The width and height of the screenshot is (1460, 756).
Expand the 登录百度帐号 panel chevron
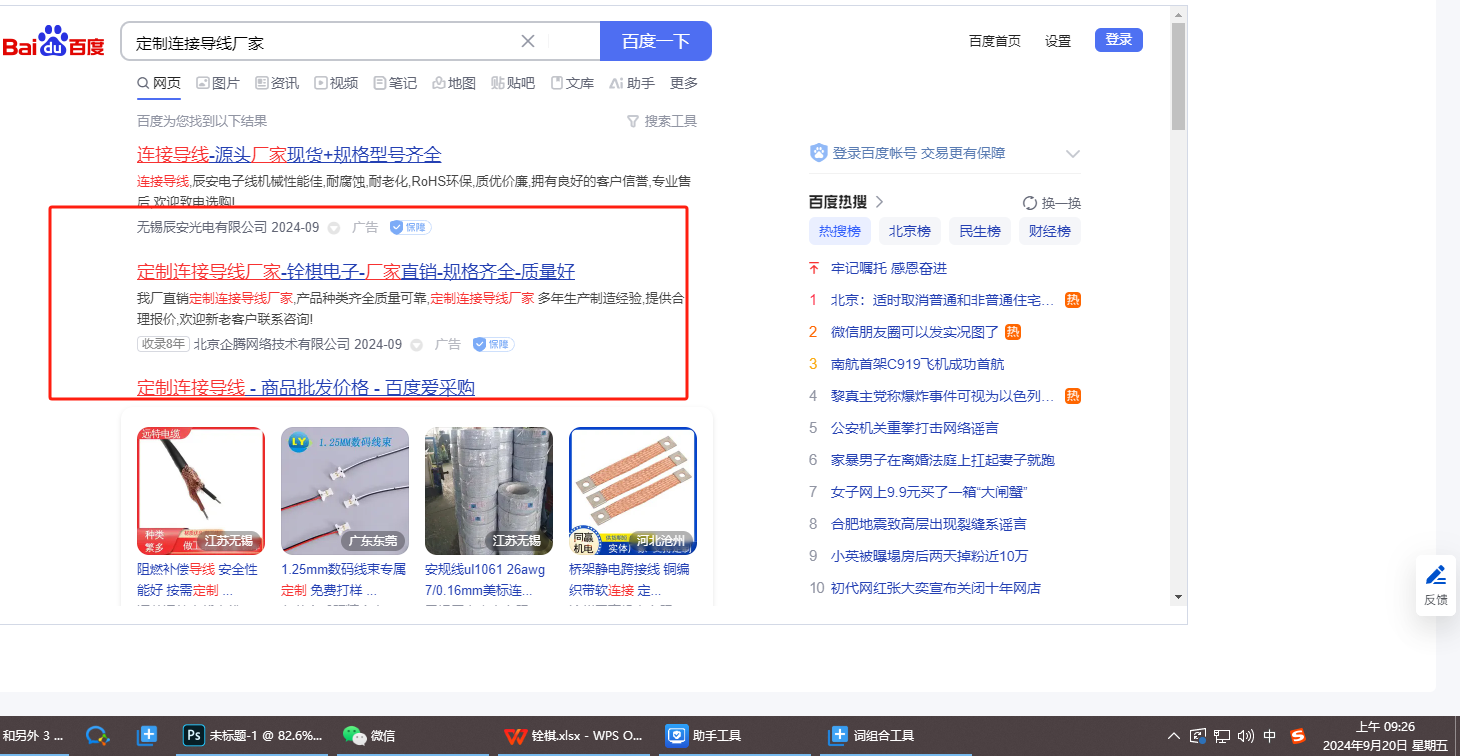[1073, 154]
